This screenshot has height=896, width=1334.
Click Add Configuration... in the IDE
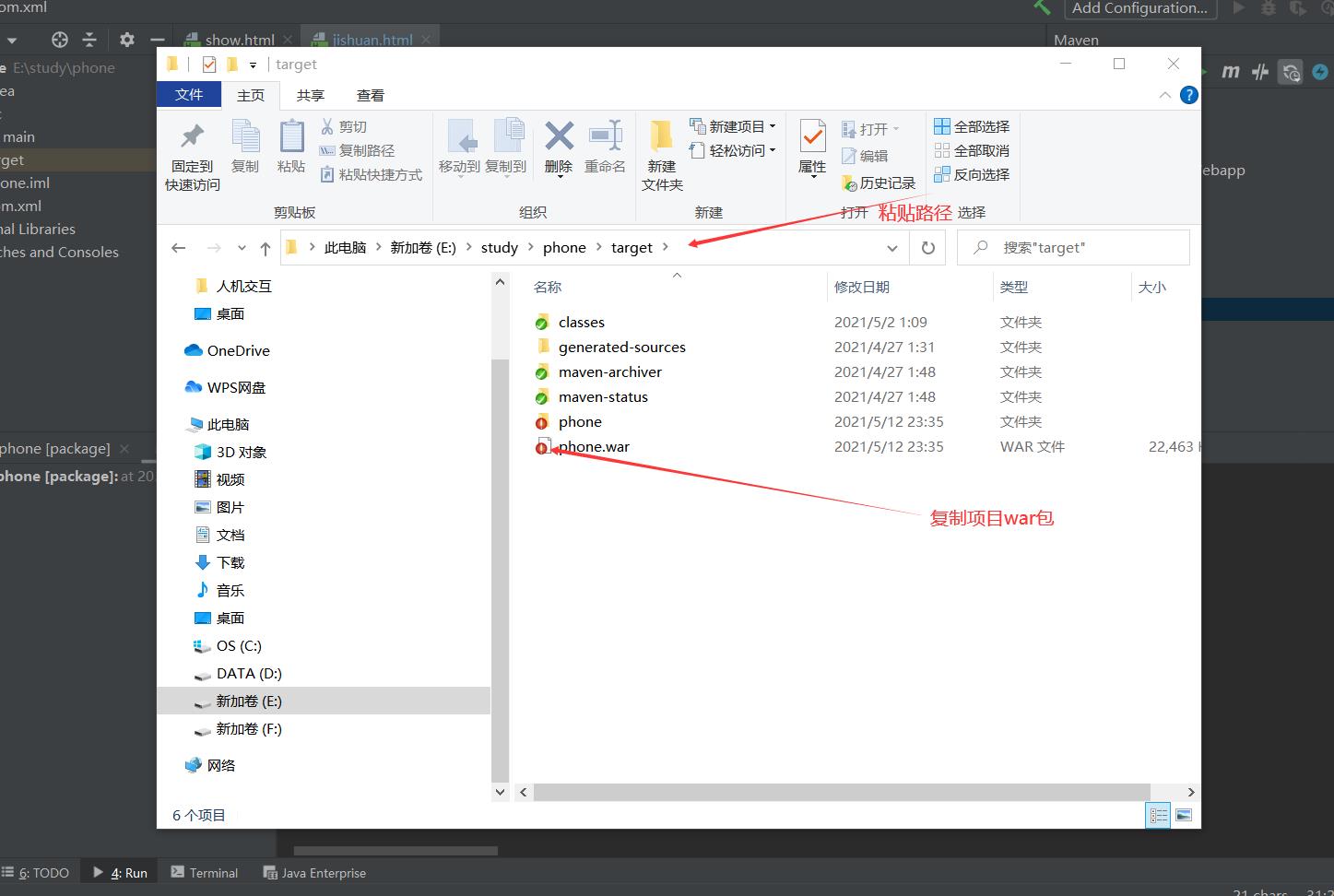[1139, 8]
